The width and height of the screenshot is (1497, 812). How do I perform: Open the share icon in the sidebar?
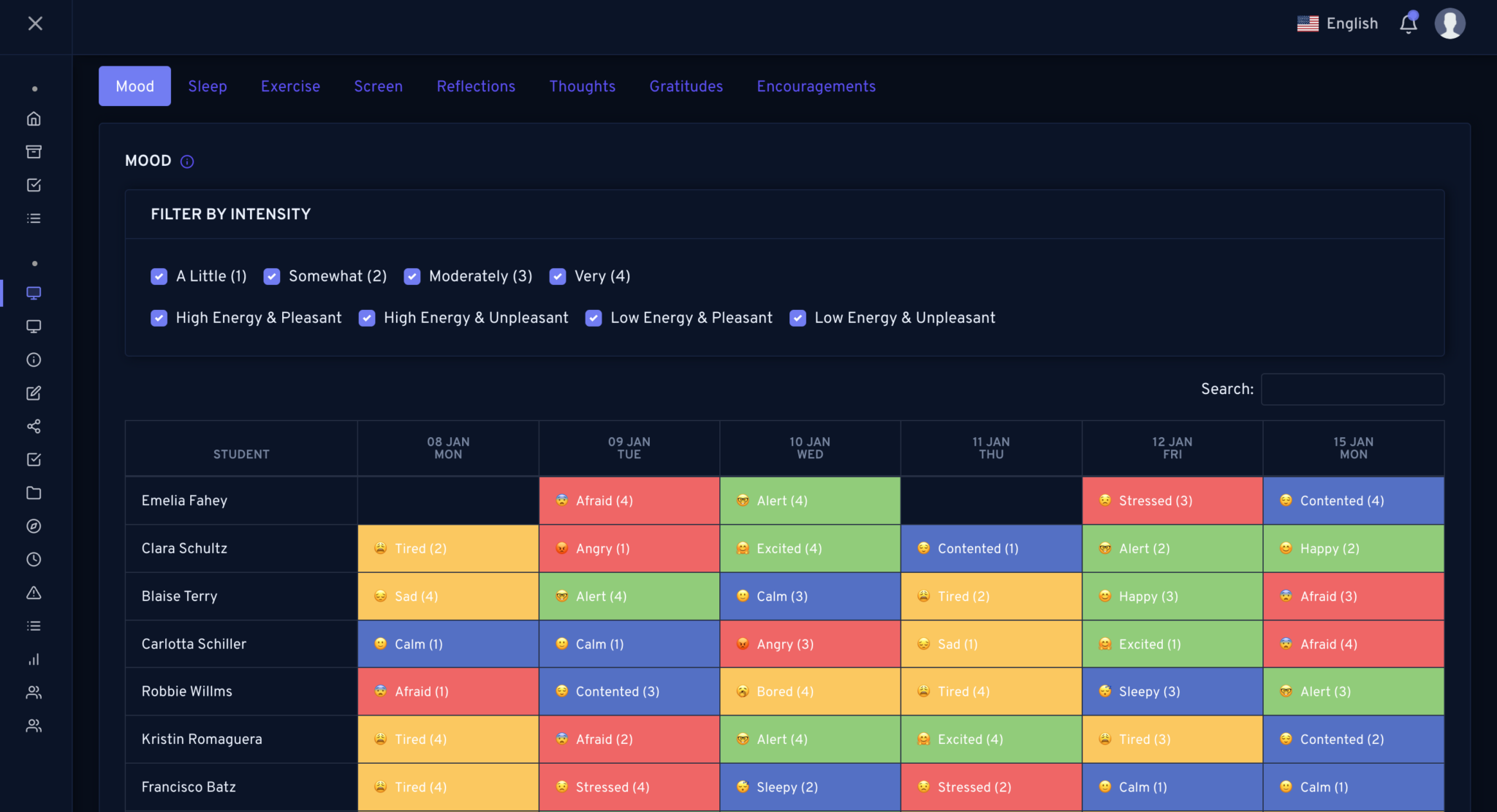[x=34, y=426]
